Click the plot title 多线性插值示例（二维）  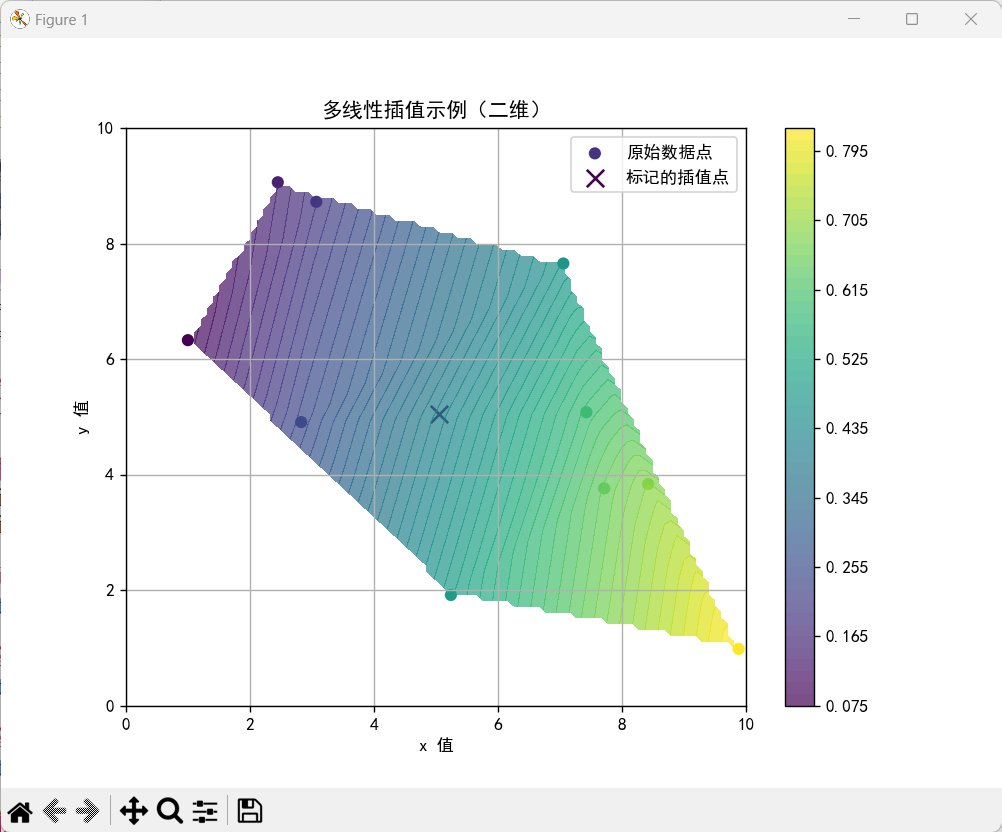tap(435, 109)
